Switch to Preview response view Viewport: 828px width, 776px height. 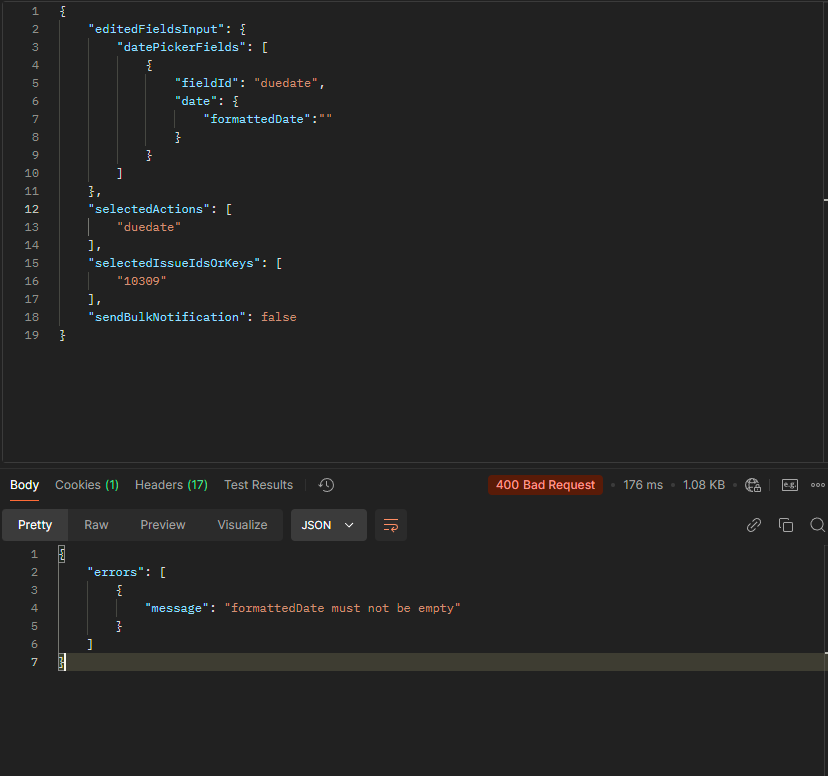point(162,525)
